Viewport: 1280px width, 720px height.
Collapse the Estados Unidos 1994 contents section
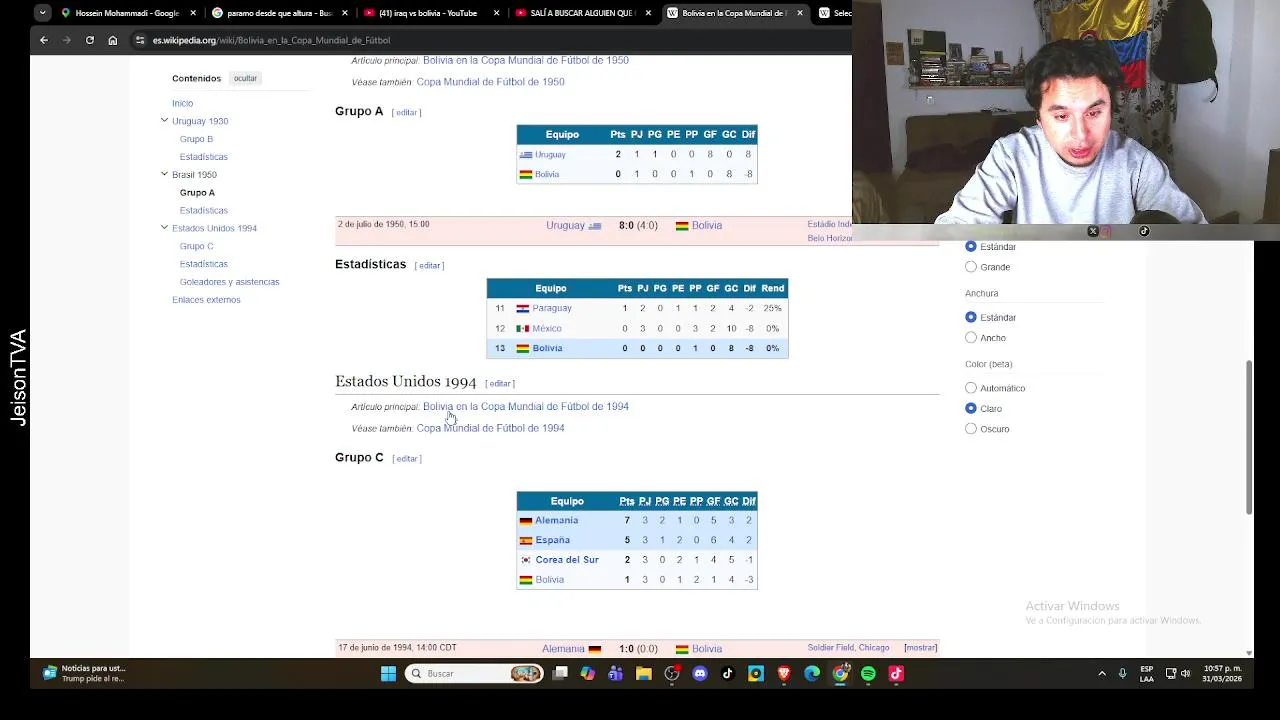coord(164,228)
